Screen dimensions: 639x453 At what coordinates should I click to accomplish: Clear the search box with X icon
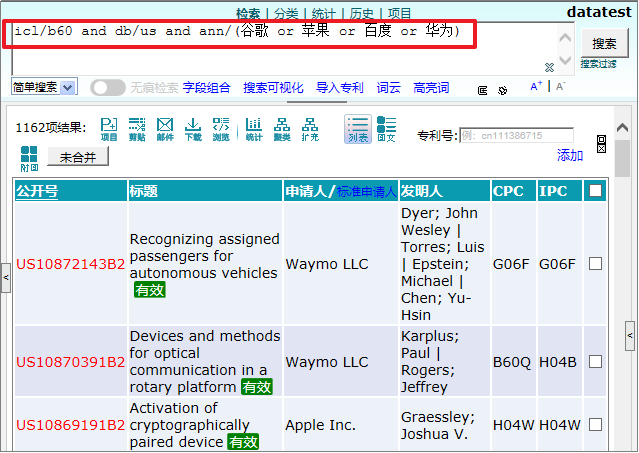pyautogui.click(x=549, y=67)
